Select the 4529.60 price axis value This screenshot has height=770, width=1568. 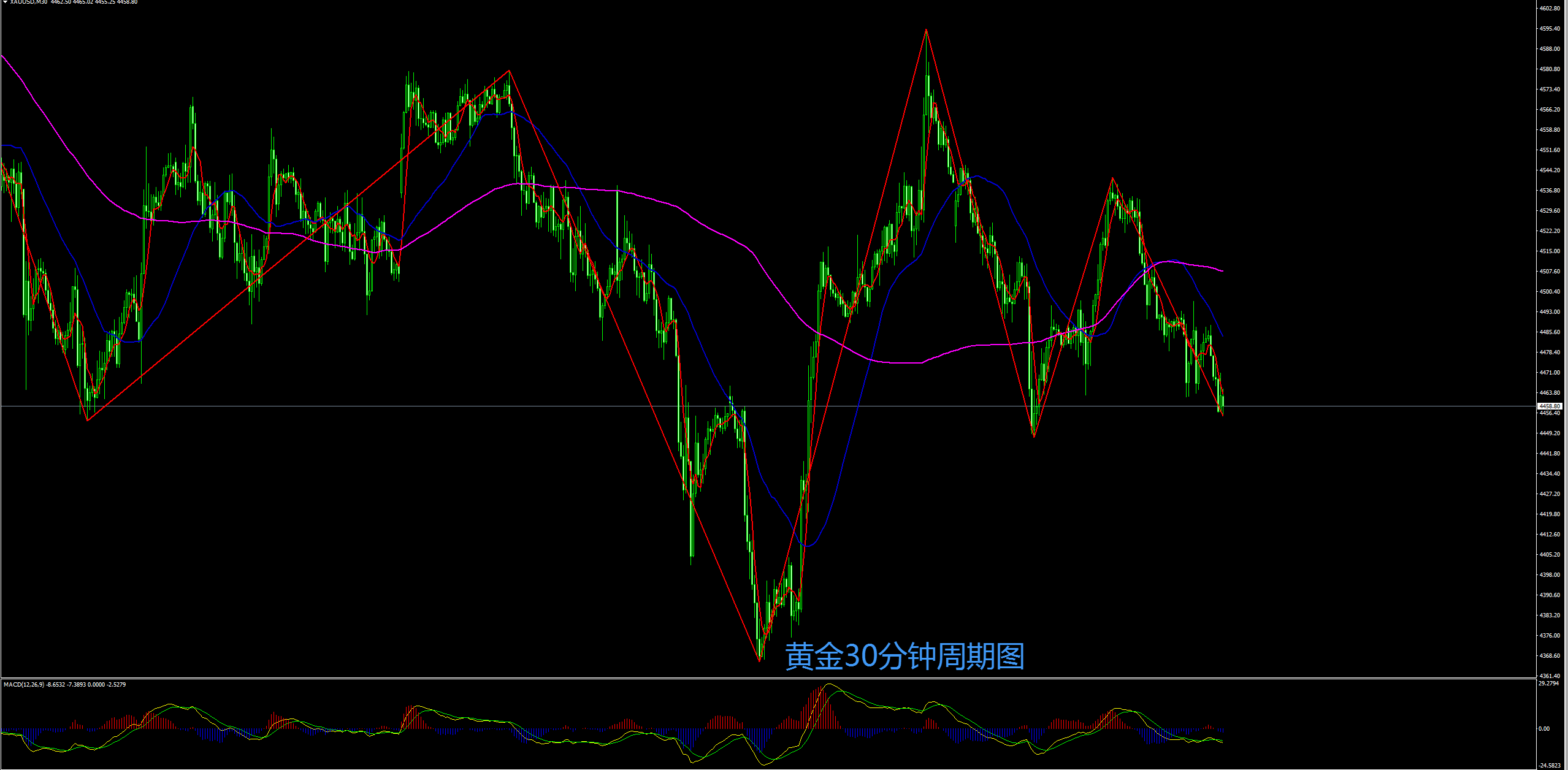1550,210
